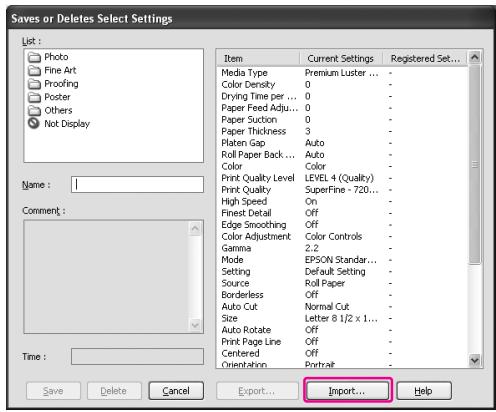Open the Photo folder icon
Image resolution: width=496 pixels, height=412 pixels.
(x=34, y=57)
